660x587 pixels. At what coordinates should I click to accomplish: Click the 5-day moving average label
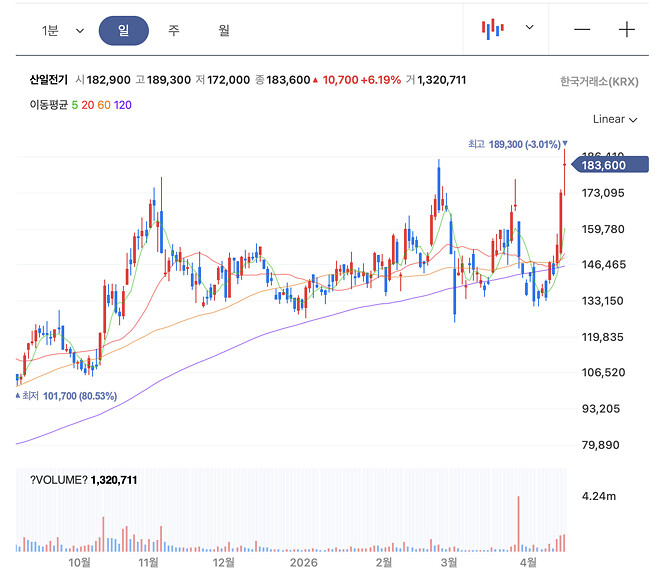tap(75, 105)
